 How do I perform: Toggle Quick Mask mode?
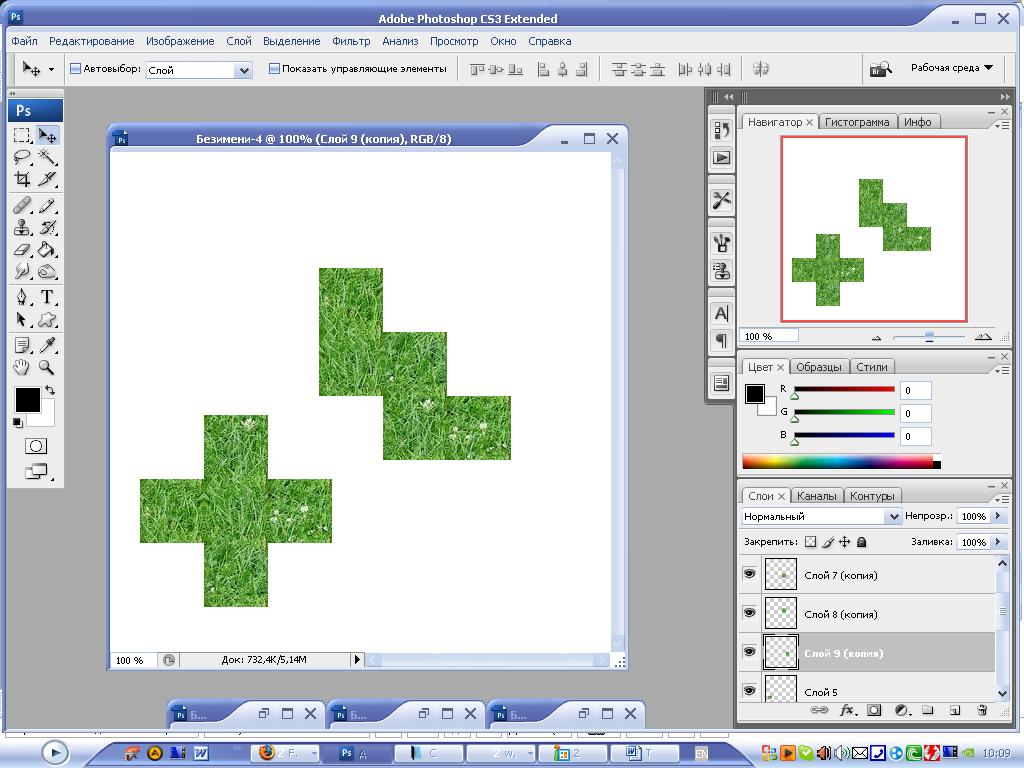[36, 446]
